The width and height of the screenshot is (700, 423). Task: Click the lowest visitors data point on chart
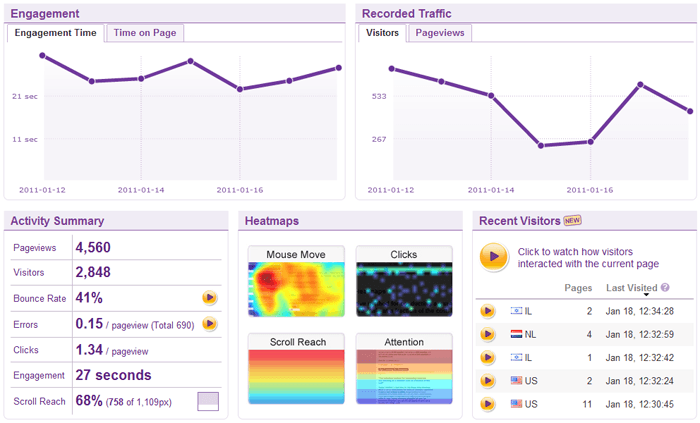pyautogui.click(x=541, y=145)
